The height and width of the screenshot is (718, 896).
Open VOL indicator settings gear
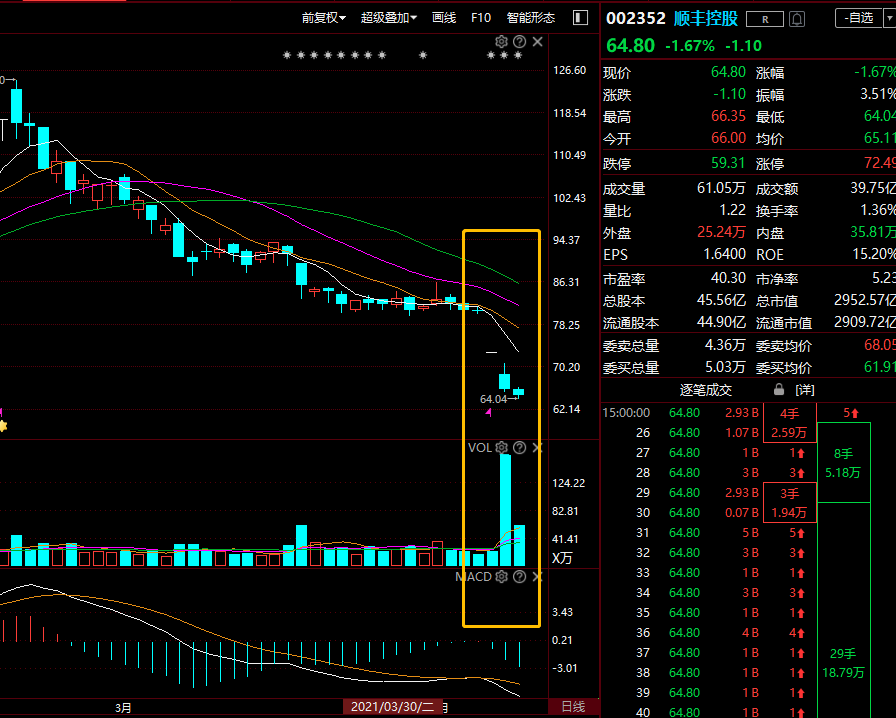point(501,448)
